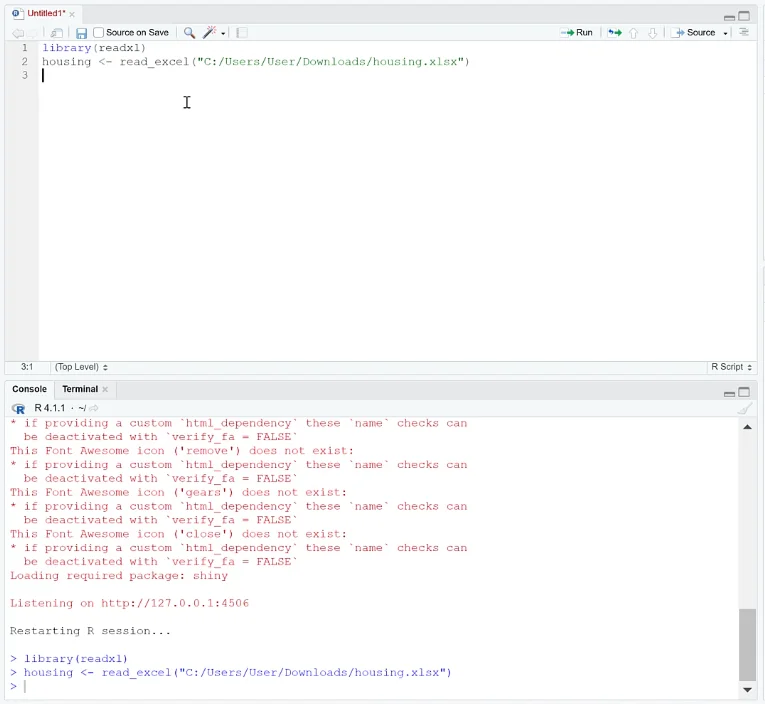Click R 4.1.1 version label
765x704 pixels.
49,408
